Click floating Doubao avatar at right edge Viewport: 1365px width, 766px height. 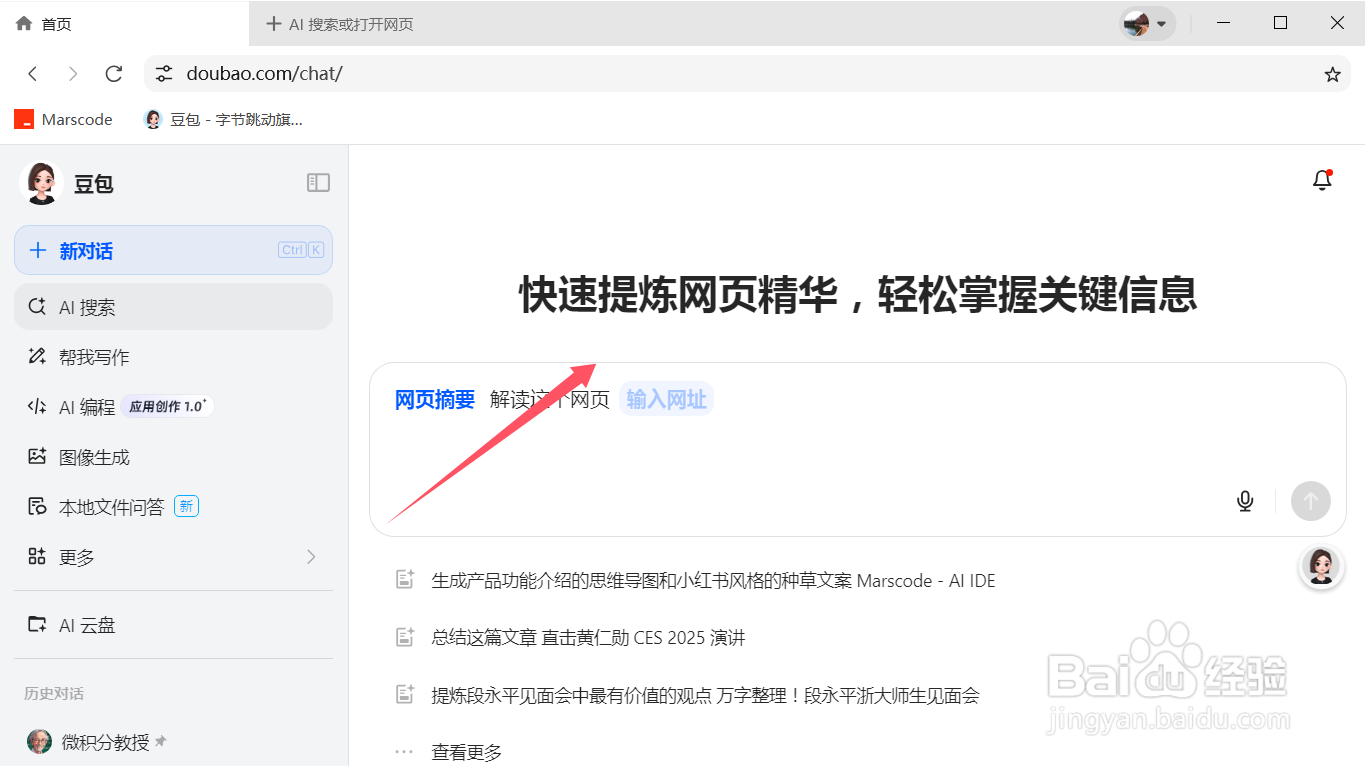pyautogui.click(x=1321, y=567)
